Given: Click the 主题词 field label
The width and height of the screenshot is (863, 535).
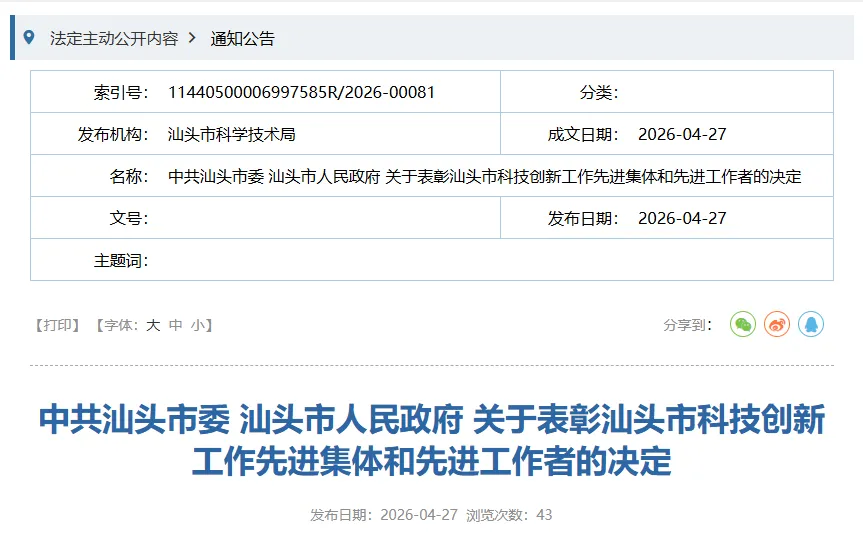Looking at the screenshot, I should coord(121,260).
